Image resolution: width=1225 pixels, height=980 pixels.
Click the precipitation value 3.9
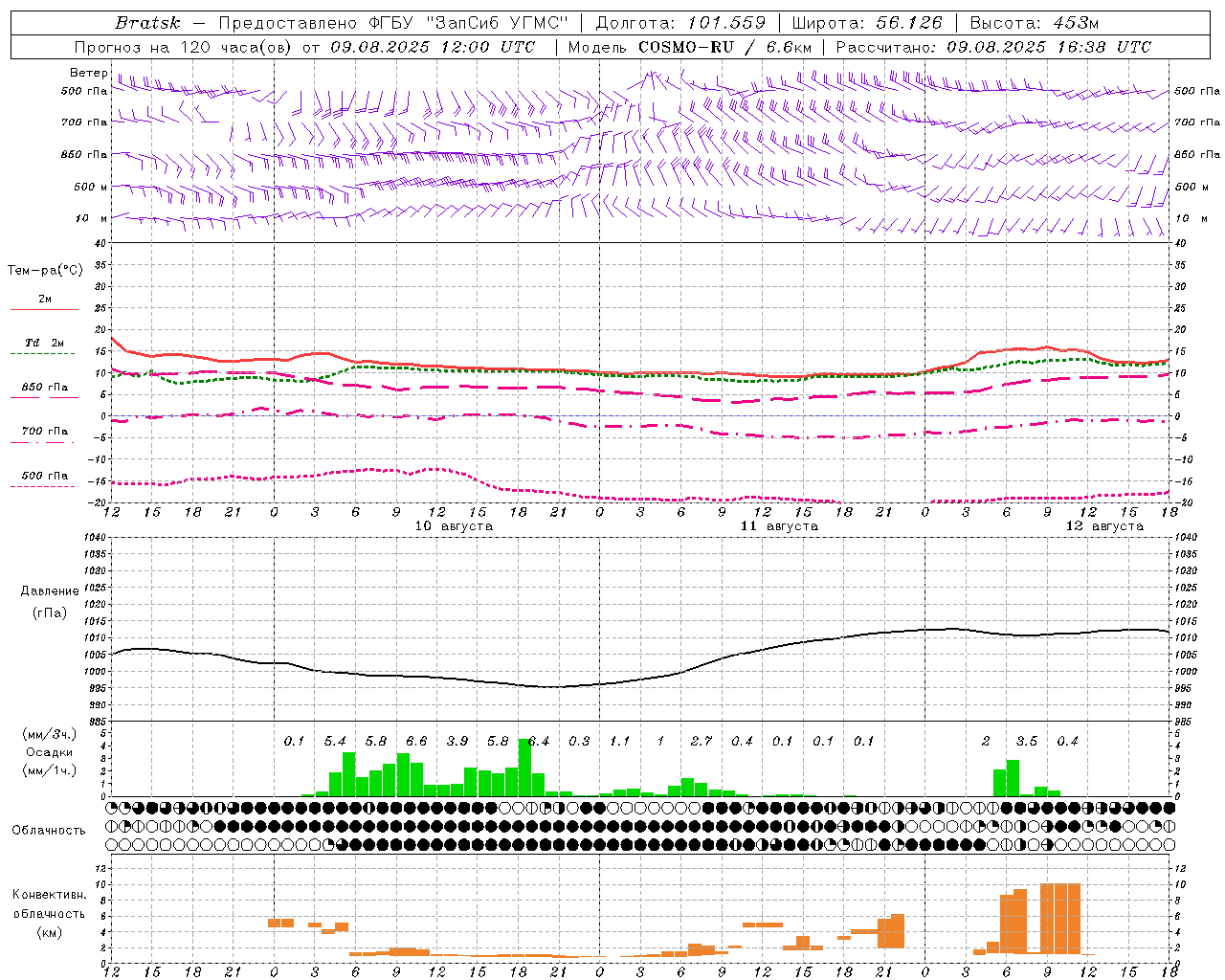point(457,741)
